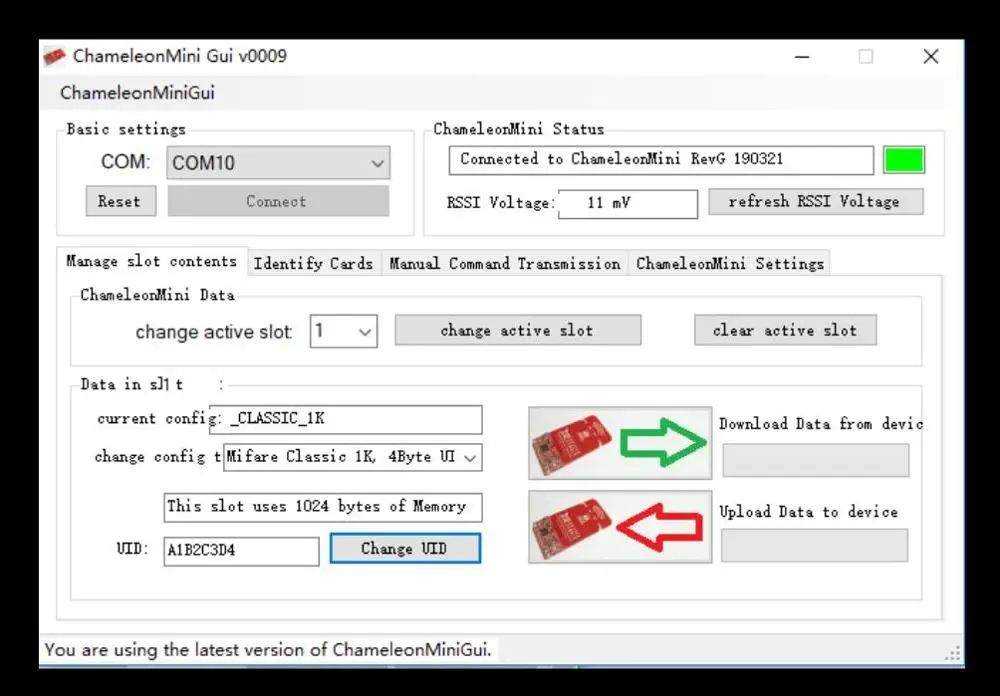The height and width of the screenshot is (696, 1000).
Task: Click the Change UID button
Action: point(405,549)
